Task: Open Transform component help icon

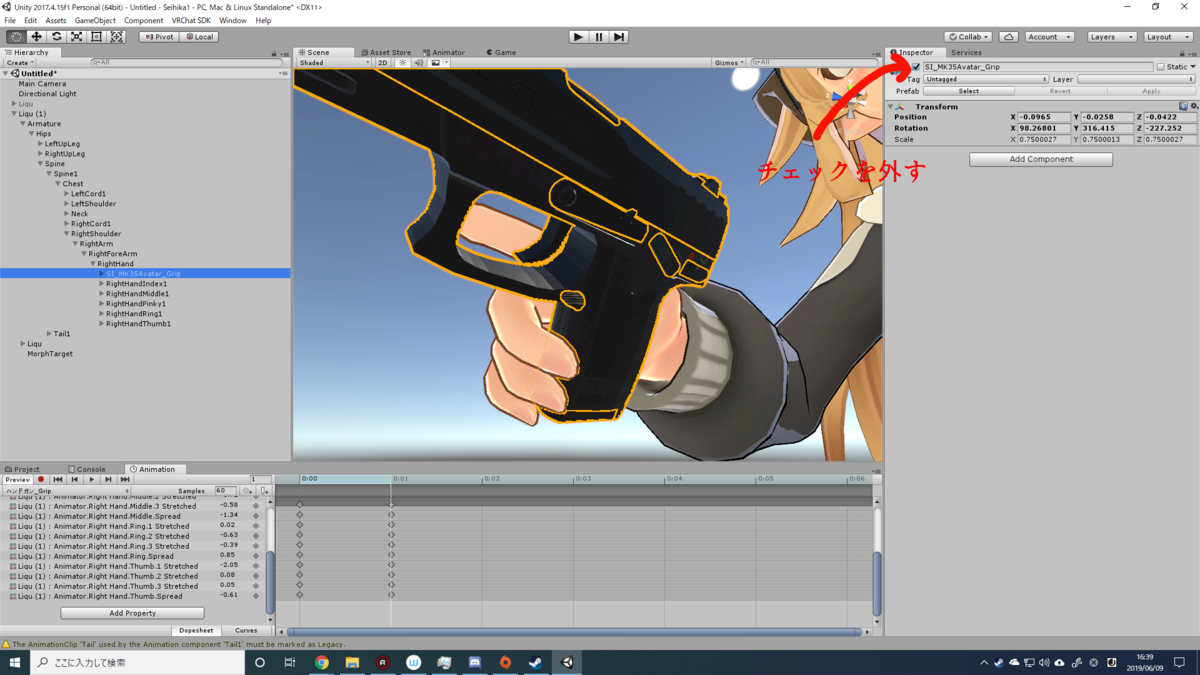Action: coord(1183,106)
